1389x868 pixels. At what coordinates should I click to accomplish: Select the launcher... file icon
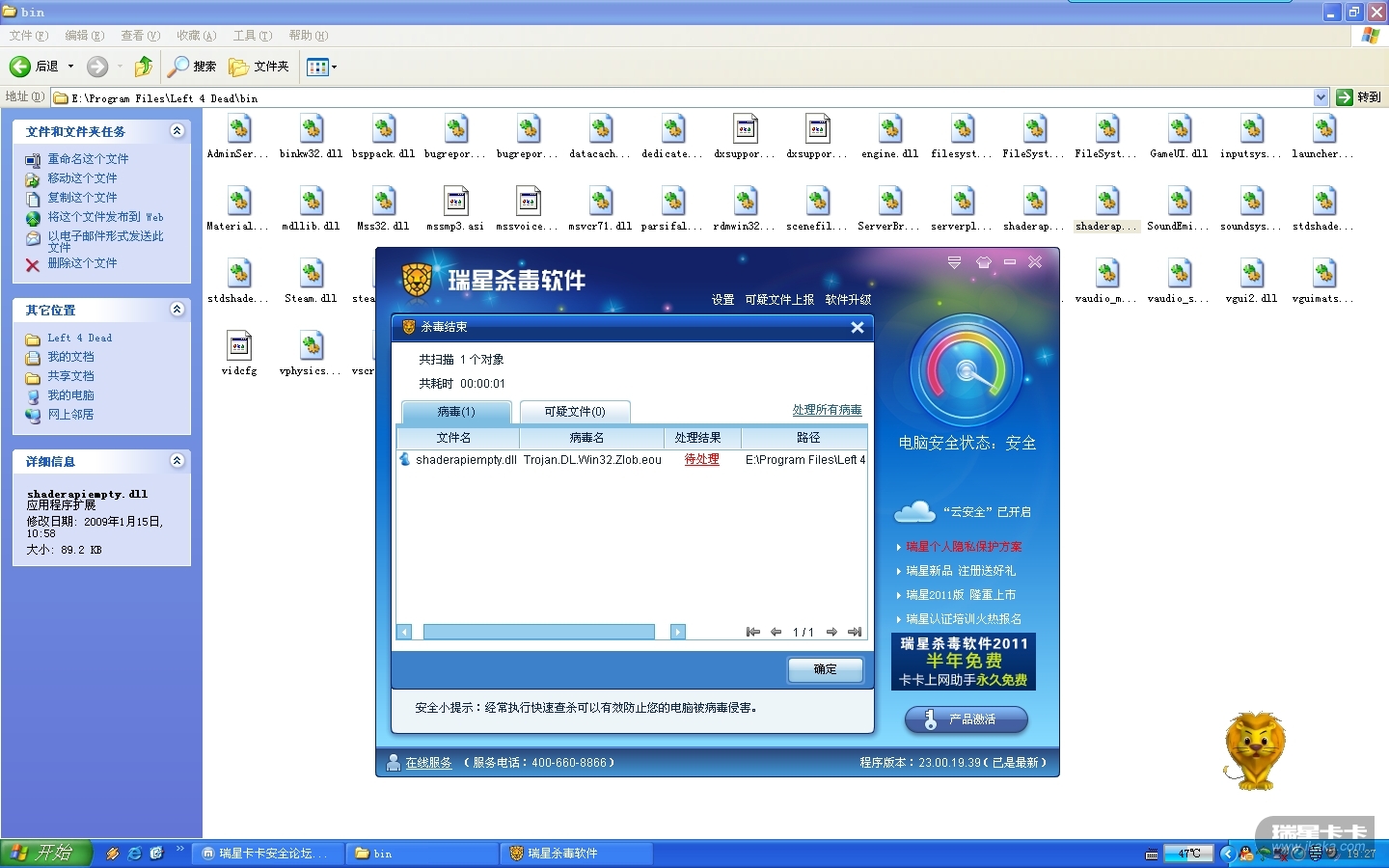pos(1324,128)
